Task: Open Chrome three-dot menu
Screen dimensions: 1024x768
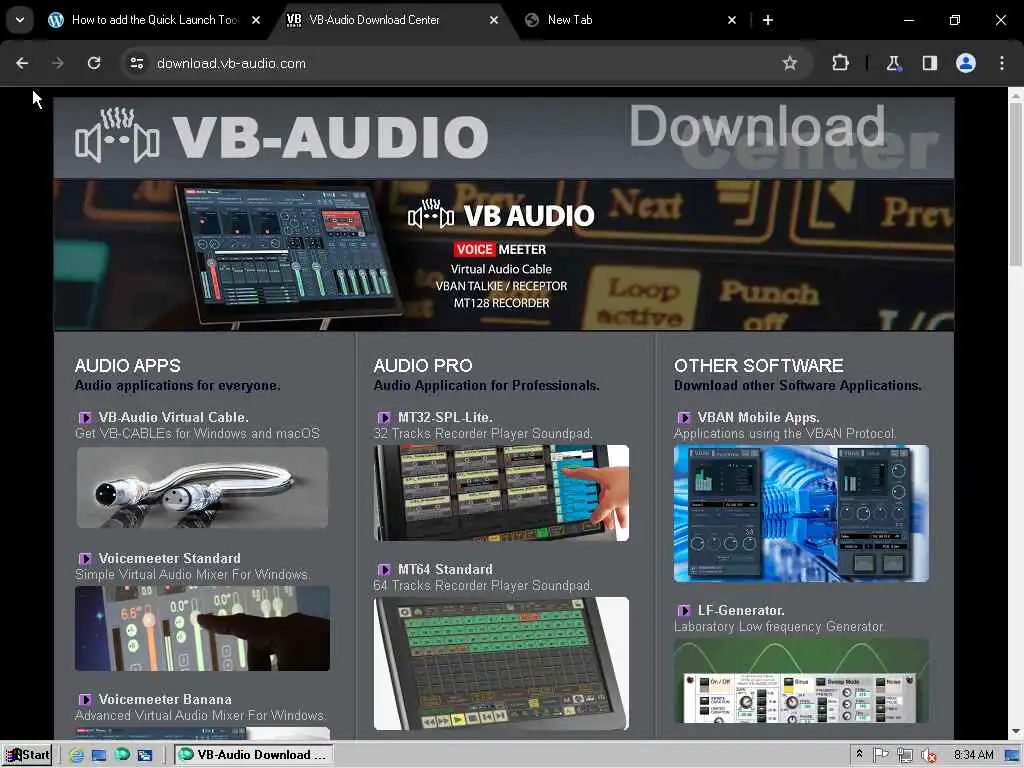Action: coord(1002,63)
